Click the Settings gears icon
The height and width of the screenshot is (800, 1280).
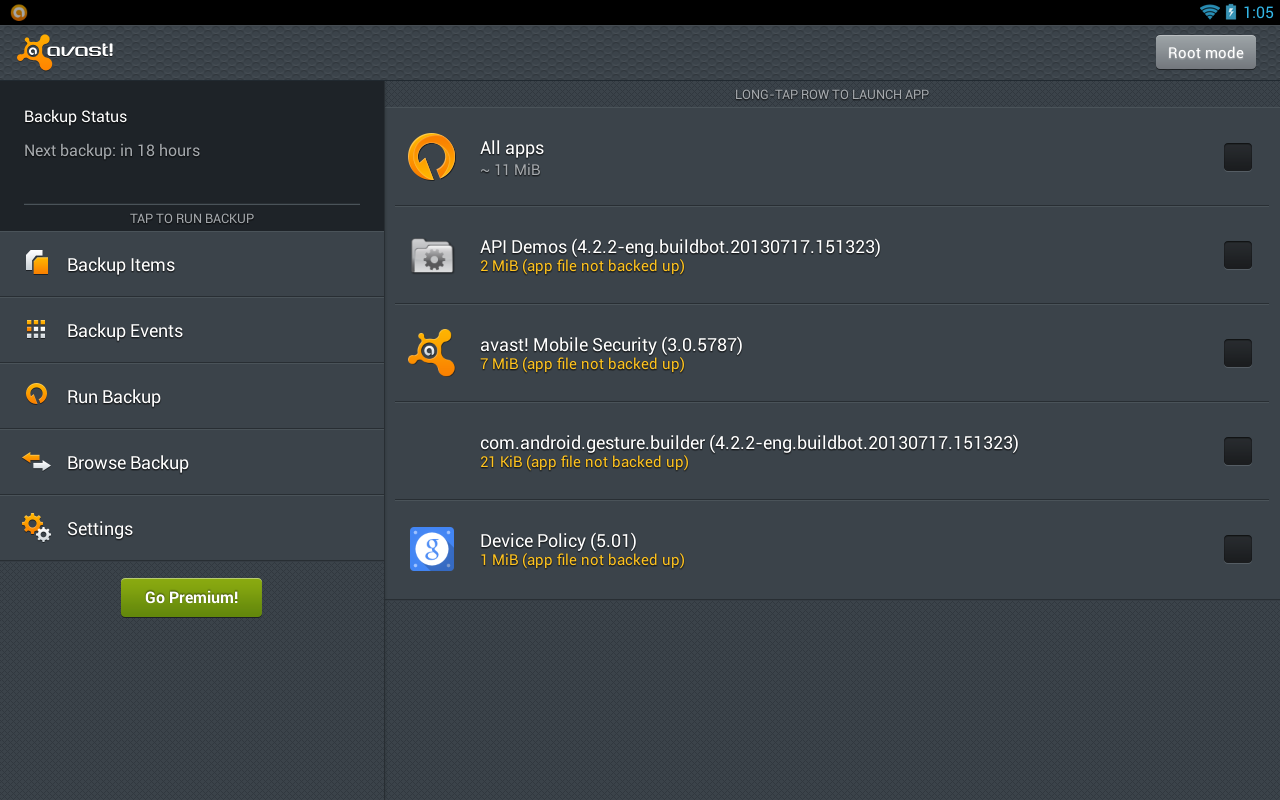tap(37, 527)
